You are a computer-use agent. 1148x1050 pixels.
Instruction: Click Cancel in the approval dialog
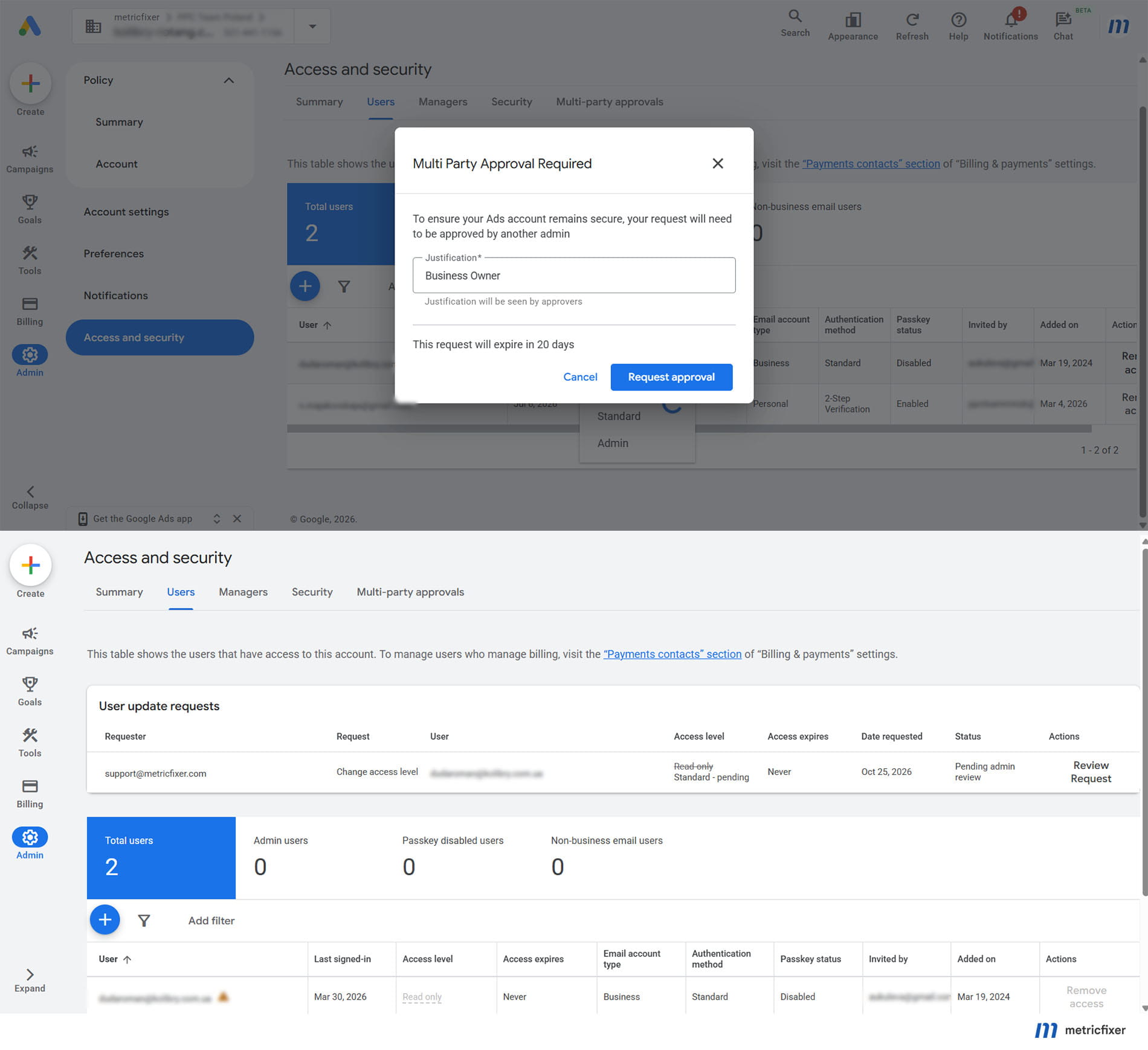580,377
